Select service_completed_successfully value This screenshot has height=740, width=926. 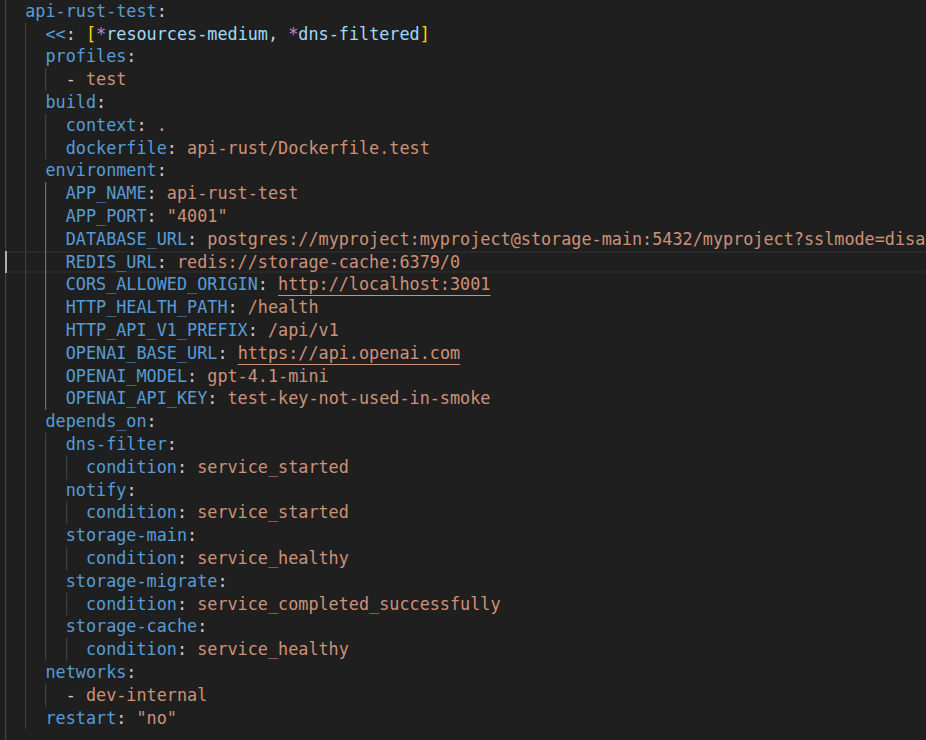coord(349,604)
